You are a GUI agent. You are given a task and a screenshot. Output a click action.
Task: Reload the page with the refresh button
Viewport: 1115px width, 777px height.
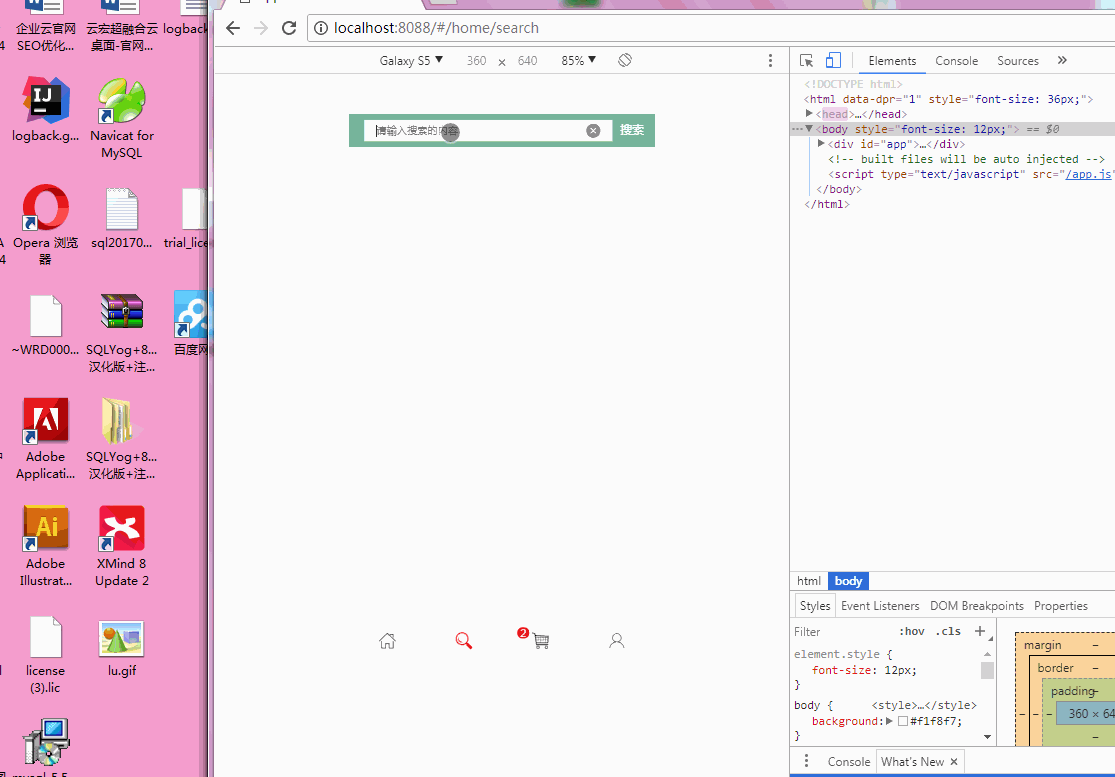289,28
